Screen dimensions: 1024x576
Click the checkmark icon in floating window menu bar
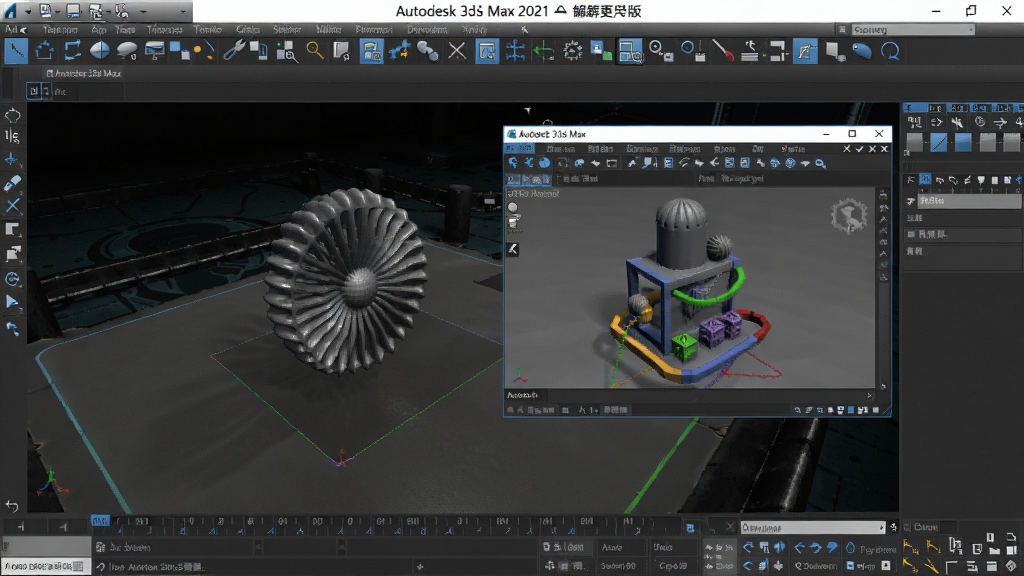[x=859, y=149]
